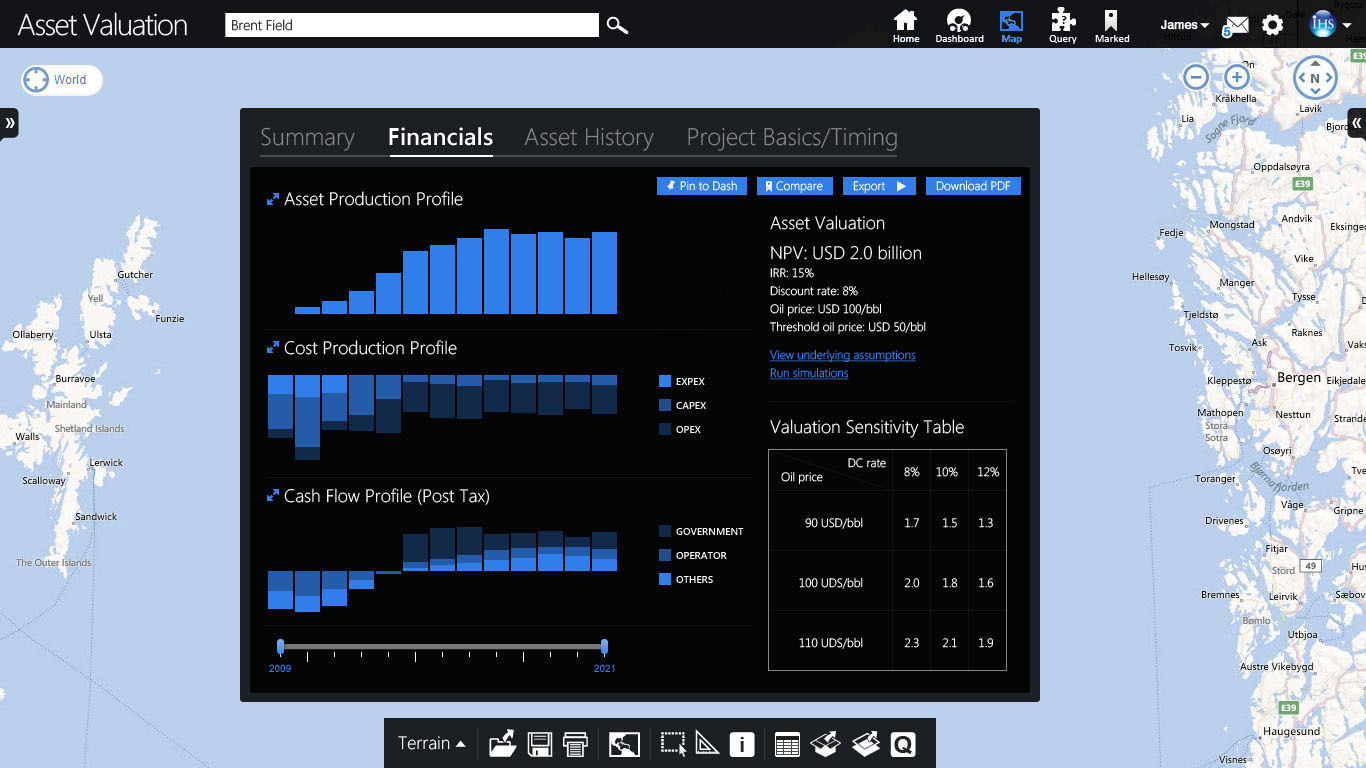This screenshot has width=1366, height=768.
Task: Open the table grid view icon
Action: point(787,744)
